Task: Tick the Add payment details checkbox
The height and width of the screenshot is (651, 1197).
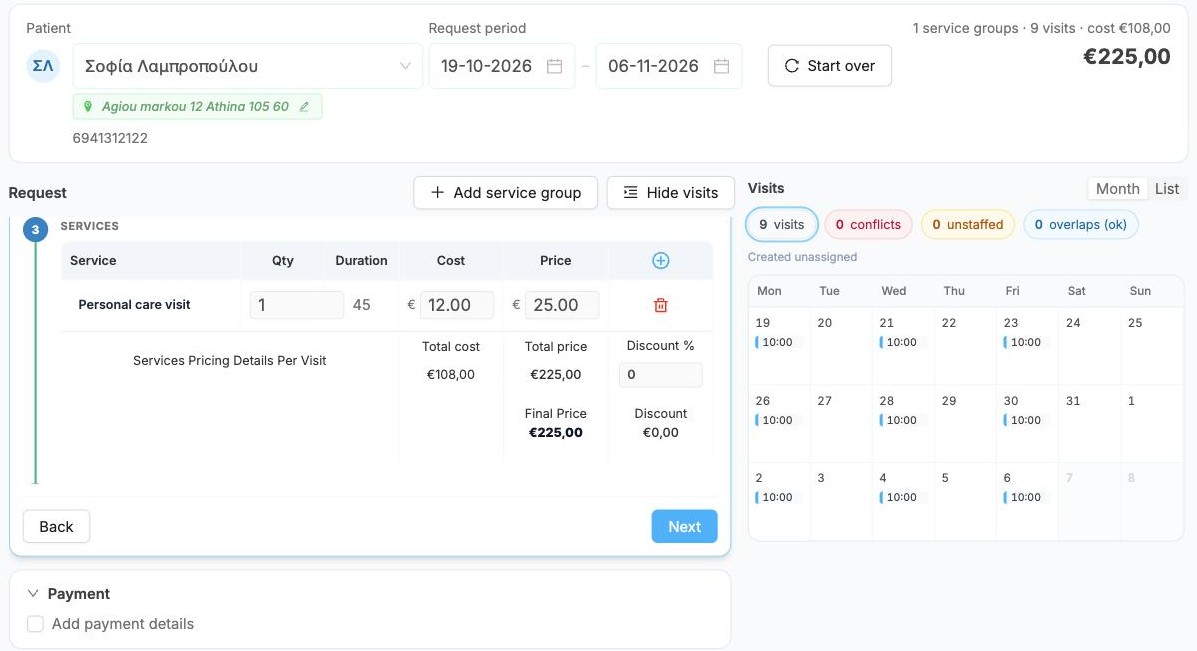Action: point(35,624)
